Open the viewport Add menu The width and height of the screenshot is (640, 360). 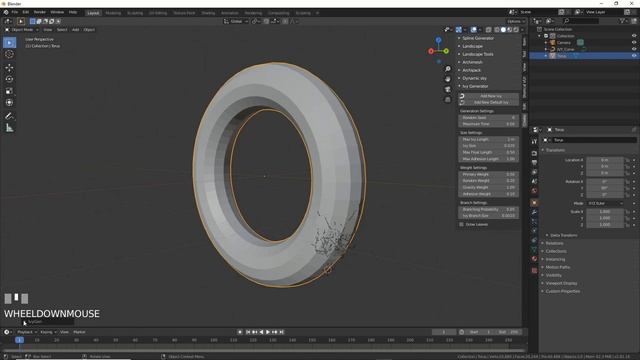[x=76, y=29]
